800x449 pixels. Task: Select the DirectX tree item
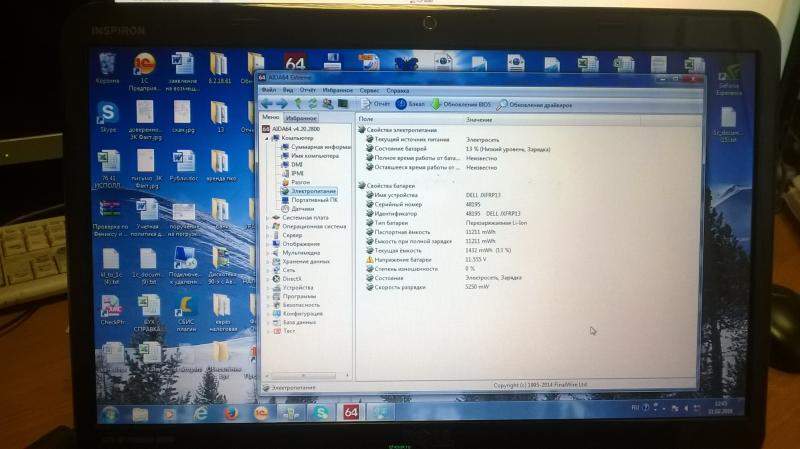point(292,279)
